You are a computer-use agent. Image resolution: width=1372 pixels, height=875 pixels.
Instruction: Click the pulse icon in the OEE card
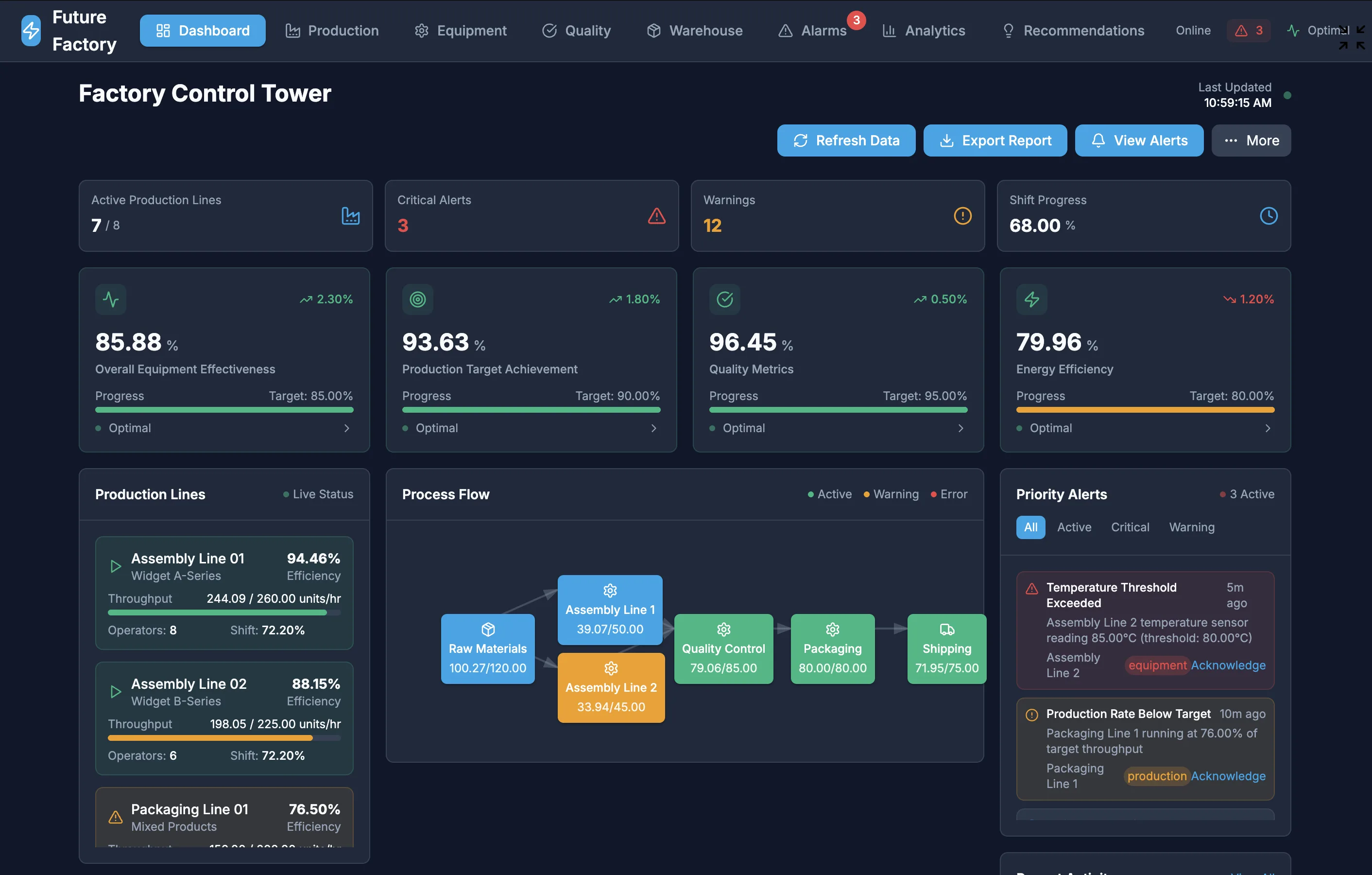point(111,299)
